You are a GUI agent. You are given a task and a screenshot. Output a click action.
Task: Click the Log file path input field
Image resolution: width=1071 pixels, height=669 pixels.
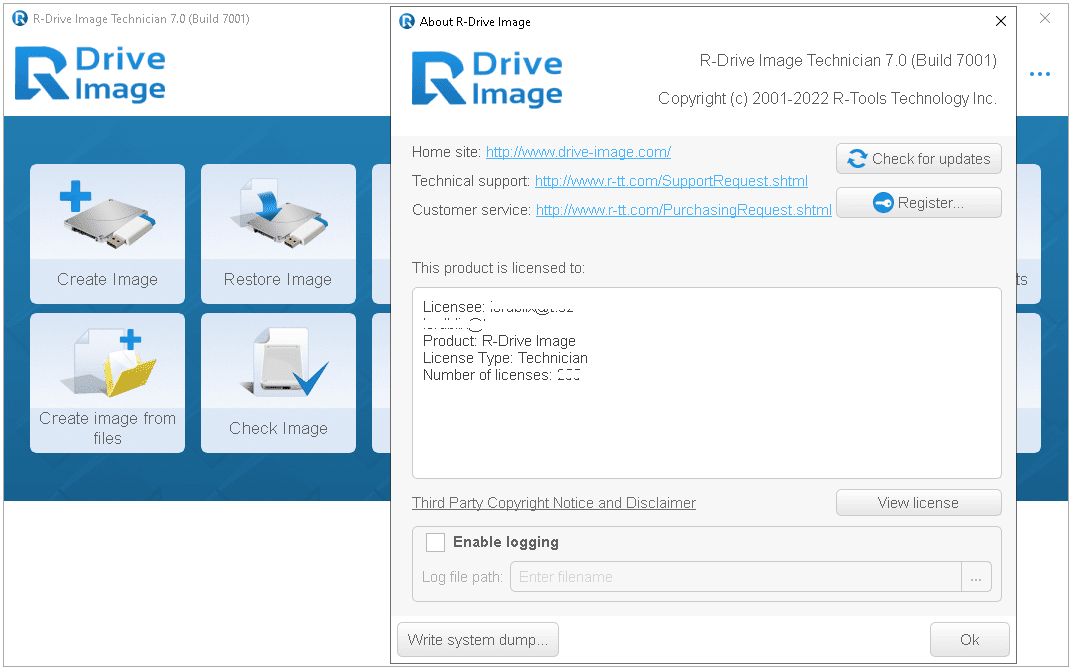pyautogui.click(x=736, y=577)
